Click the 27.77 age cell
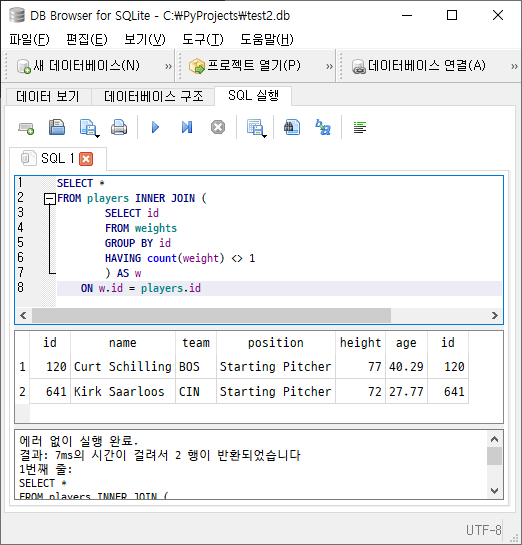 [406, 392]
